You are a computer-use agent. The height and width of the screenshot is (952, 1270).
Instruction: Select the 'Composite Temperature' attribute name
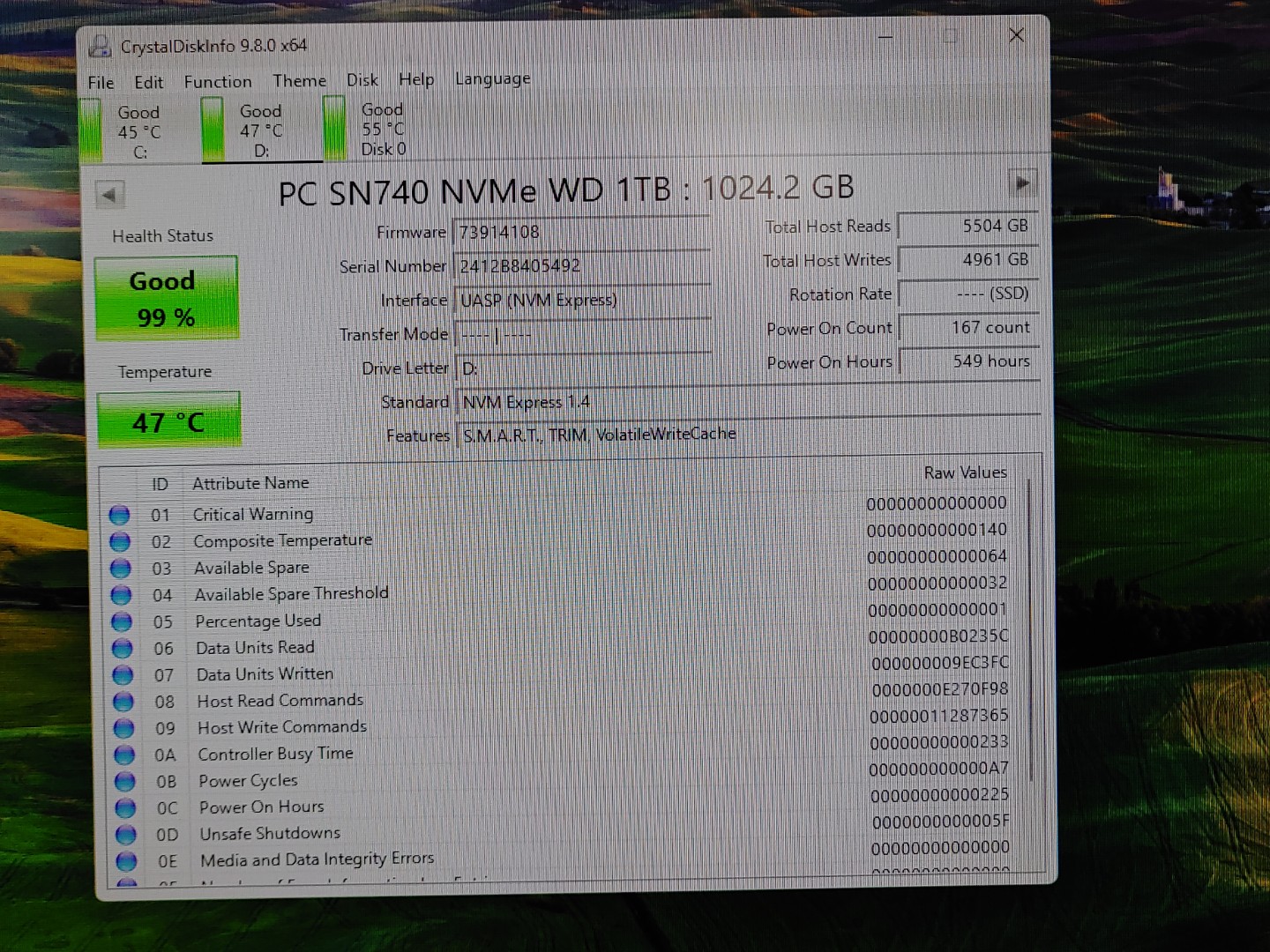282,540
